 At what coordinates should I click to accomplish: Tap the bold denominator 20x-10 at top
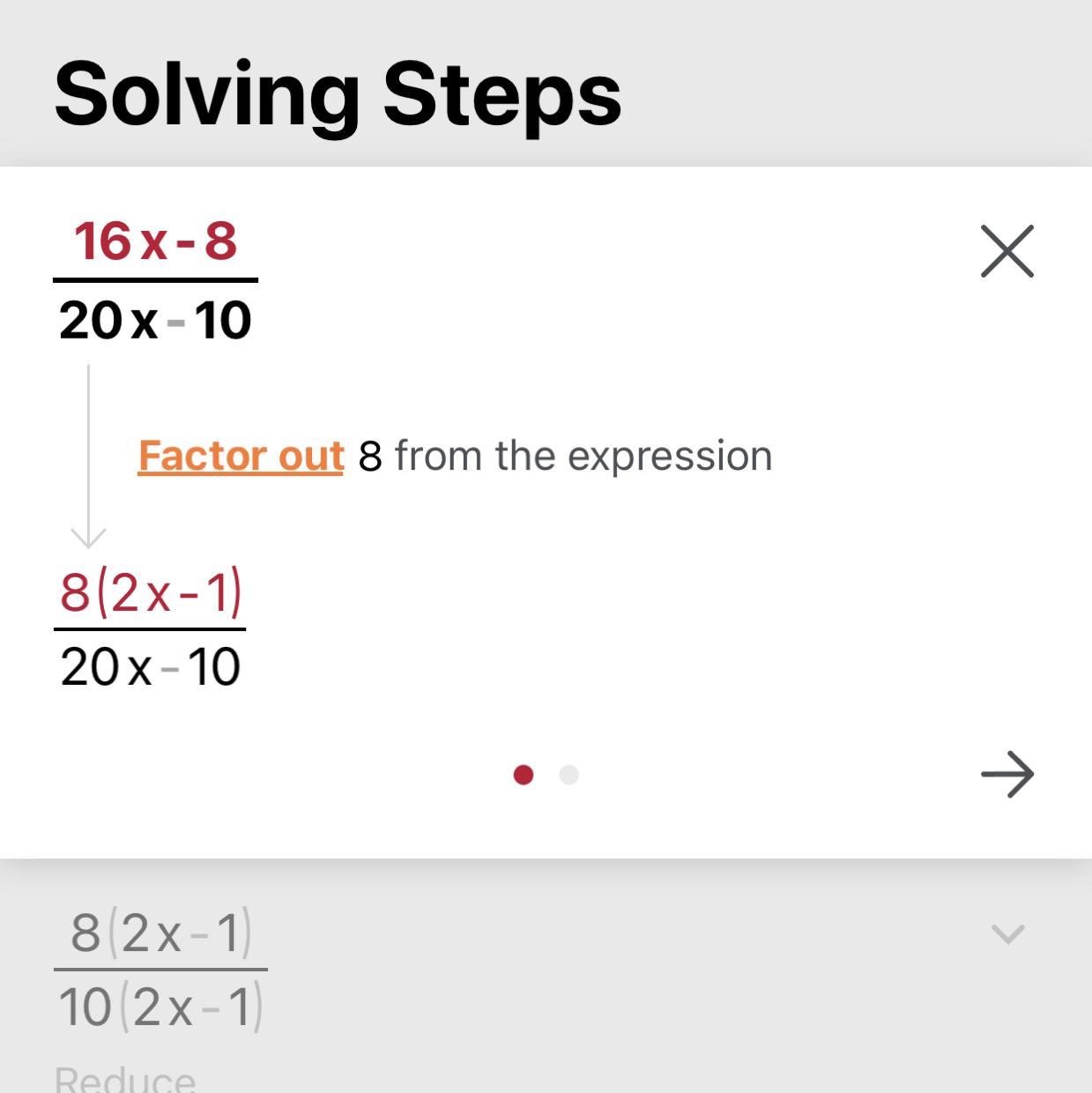tap(155, 321)
